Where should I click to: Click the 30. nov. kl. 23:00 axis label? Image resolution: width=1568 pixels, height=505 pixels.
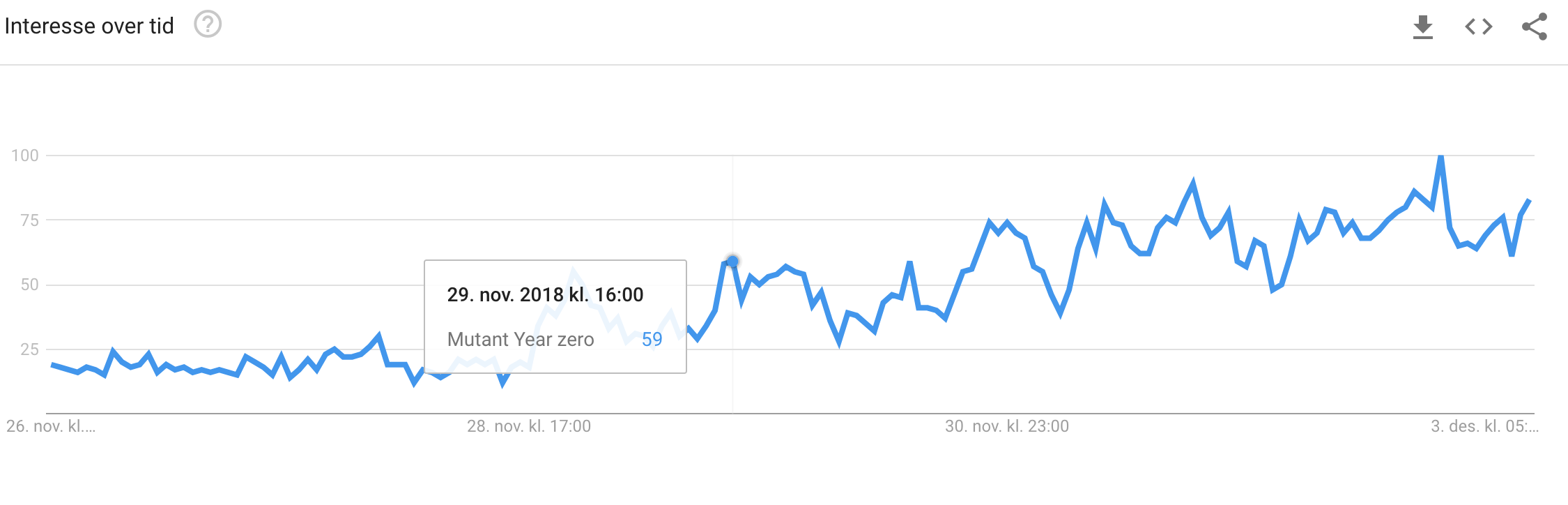1007,426
